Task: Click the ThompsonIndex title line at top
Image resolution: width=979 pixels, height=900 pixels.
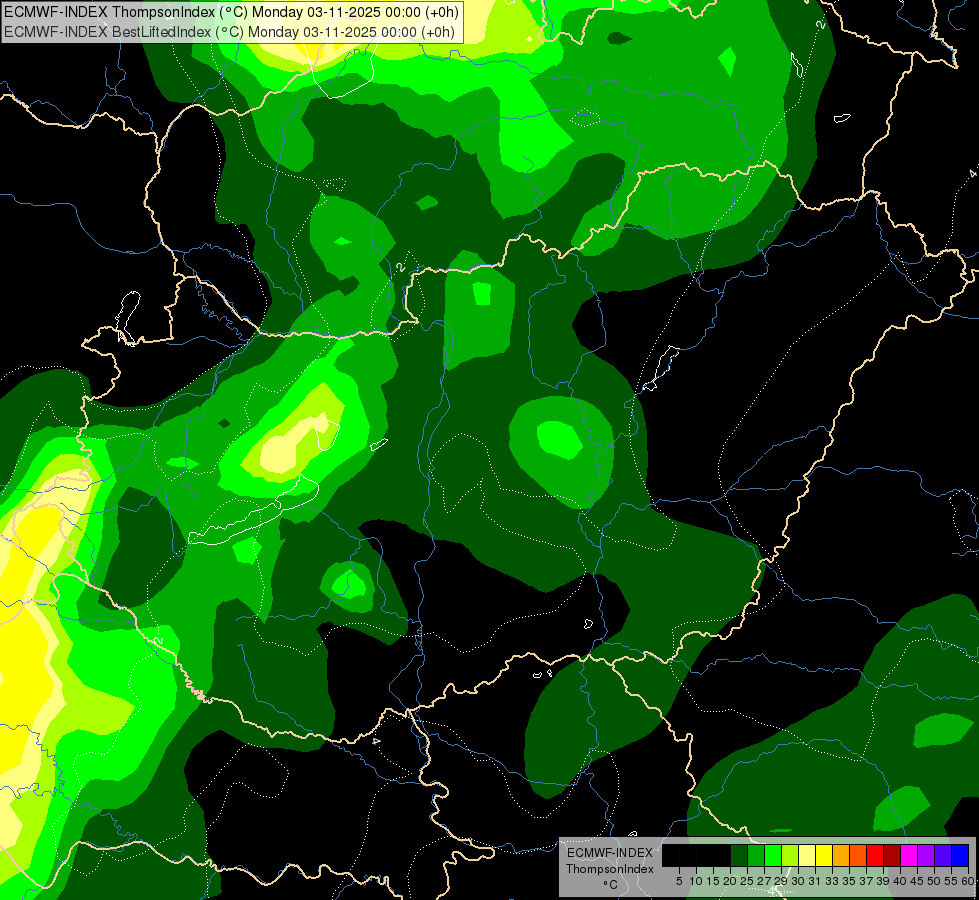Action: (232, 11)
